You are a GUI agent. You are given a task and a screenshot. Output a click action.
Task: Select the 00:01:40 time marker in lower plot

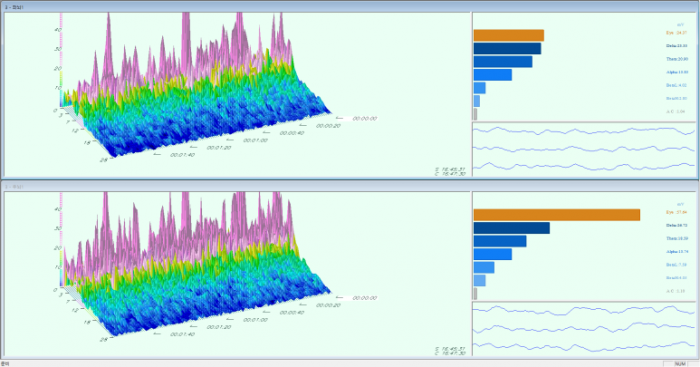click(x=182, y=334)
